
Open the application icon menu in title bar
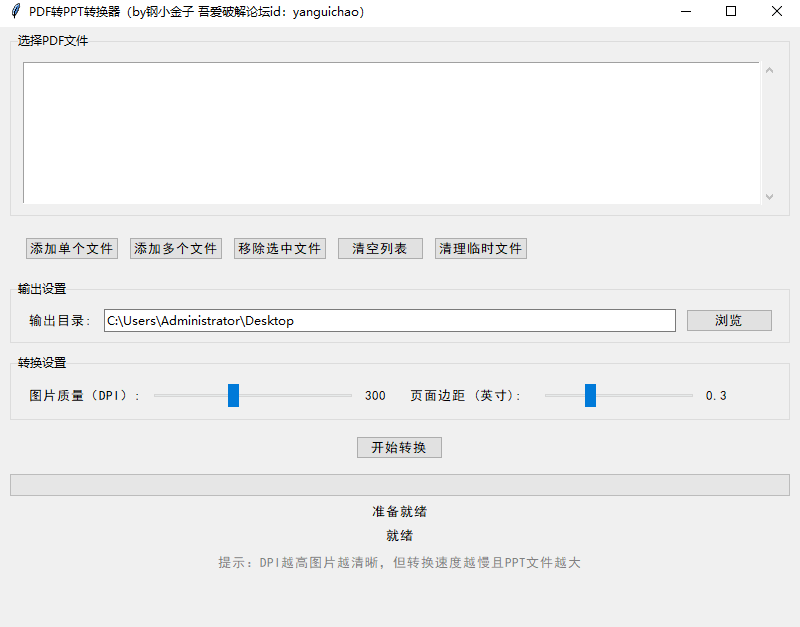point(14,11)
